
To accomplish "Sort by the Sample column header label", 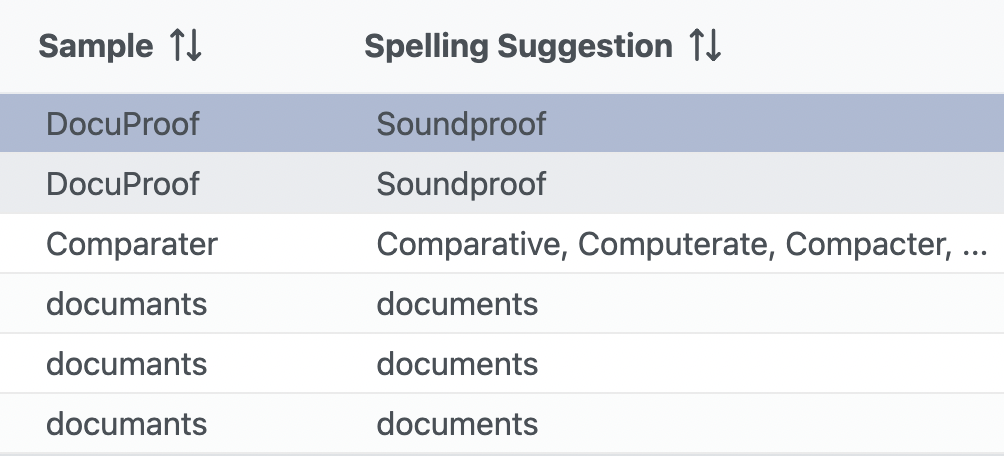I will [96, 46].
